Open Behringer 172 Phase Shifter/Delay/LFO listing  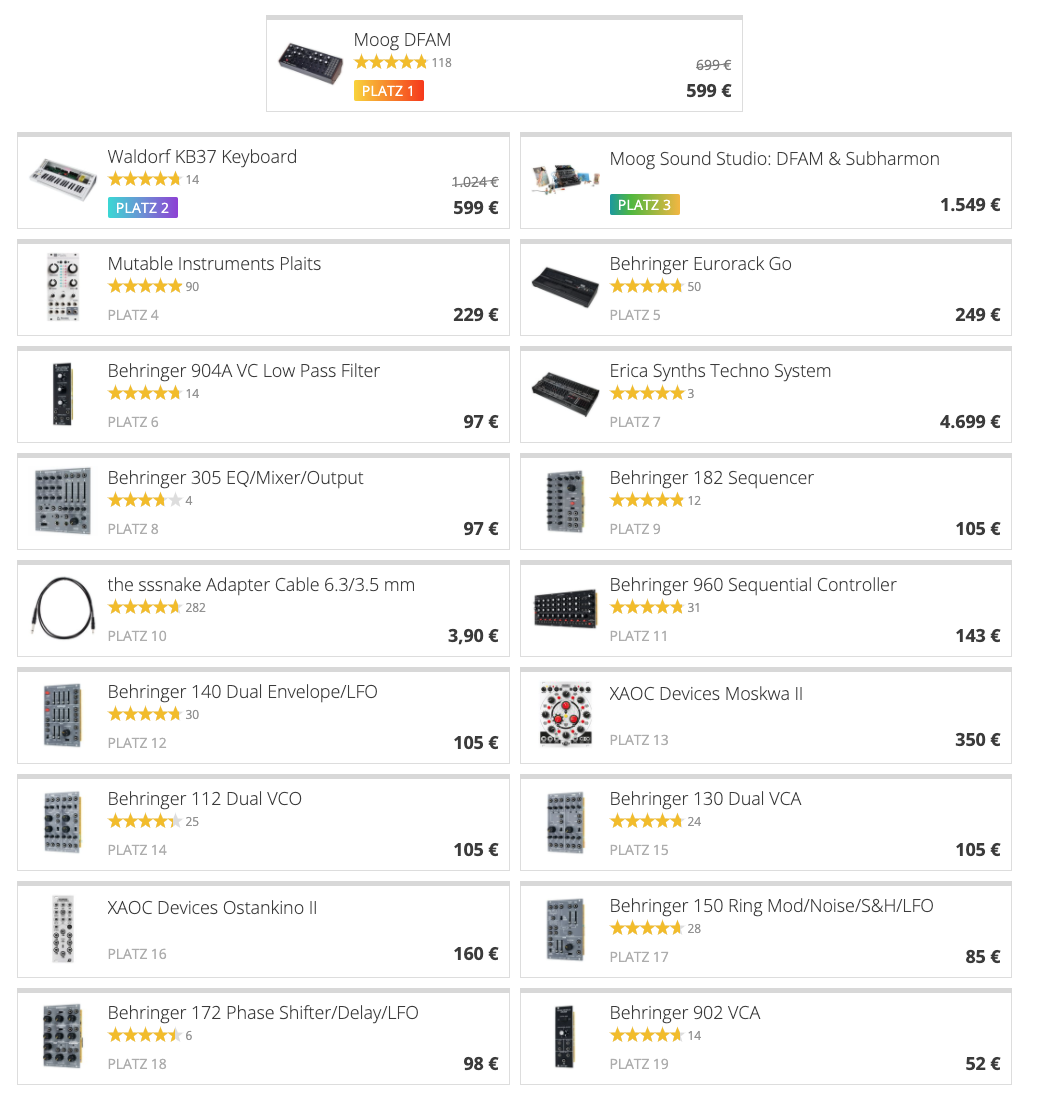coord(263,1013)
